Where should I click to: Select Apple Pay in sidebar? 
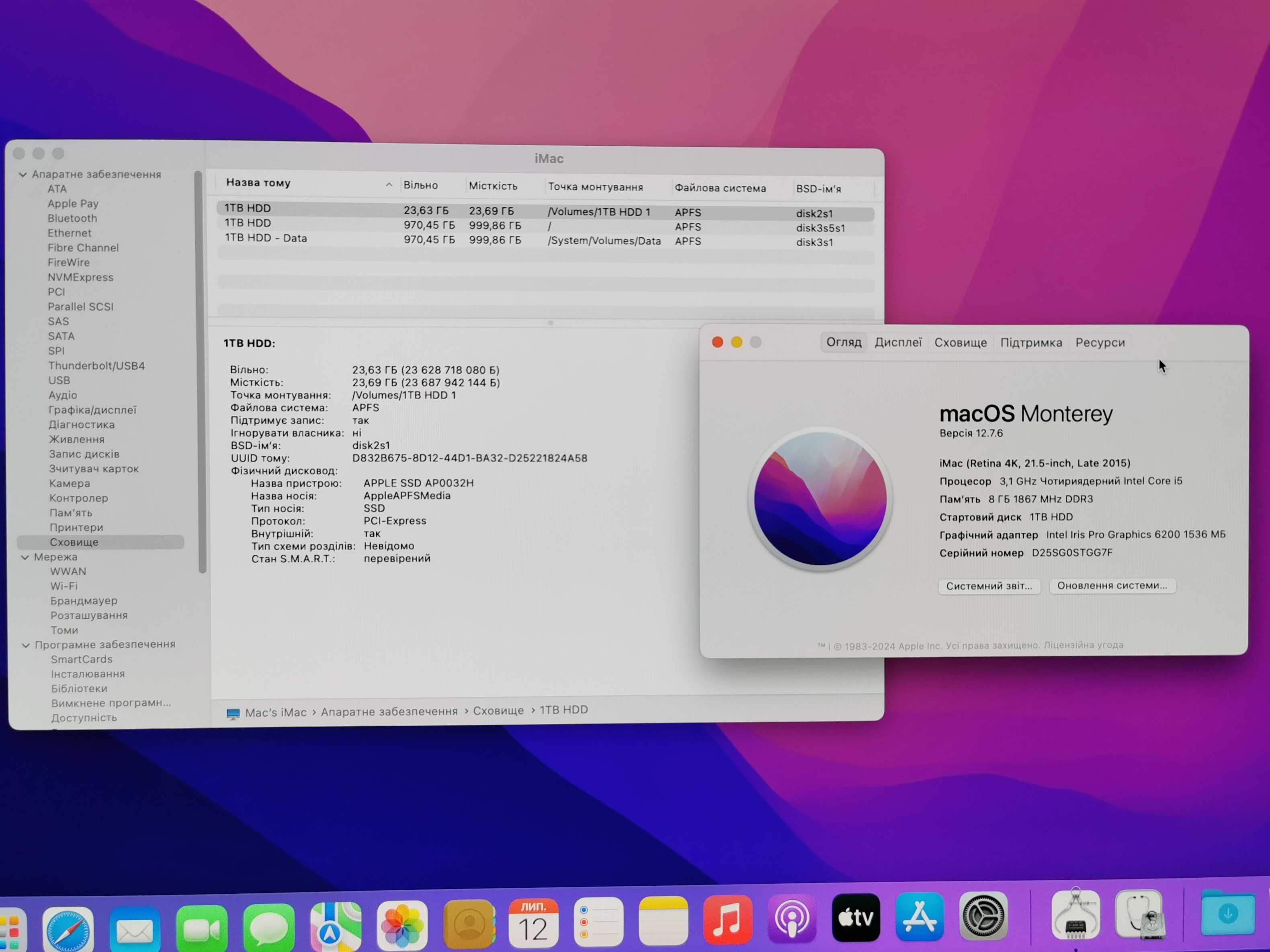[73, 204]
